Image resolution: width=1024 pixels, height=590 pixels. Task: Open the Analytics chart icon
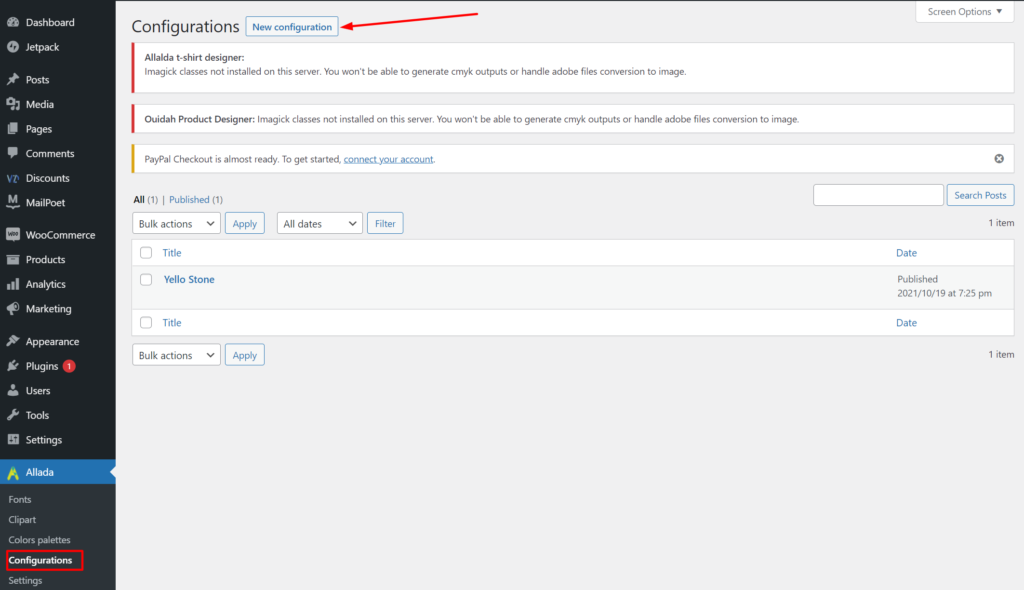point(13,284)
